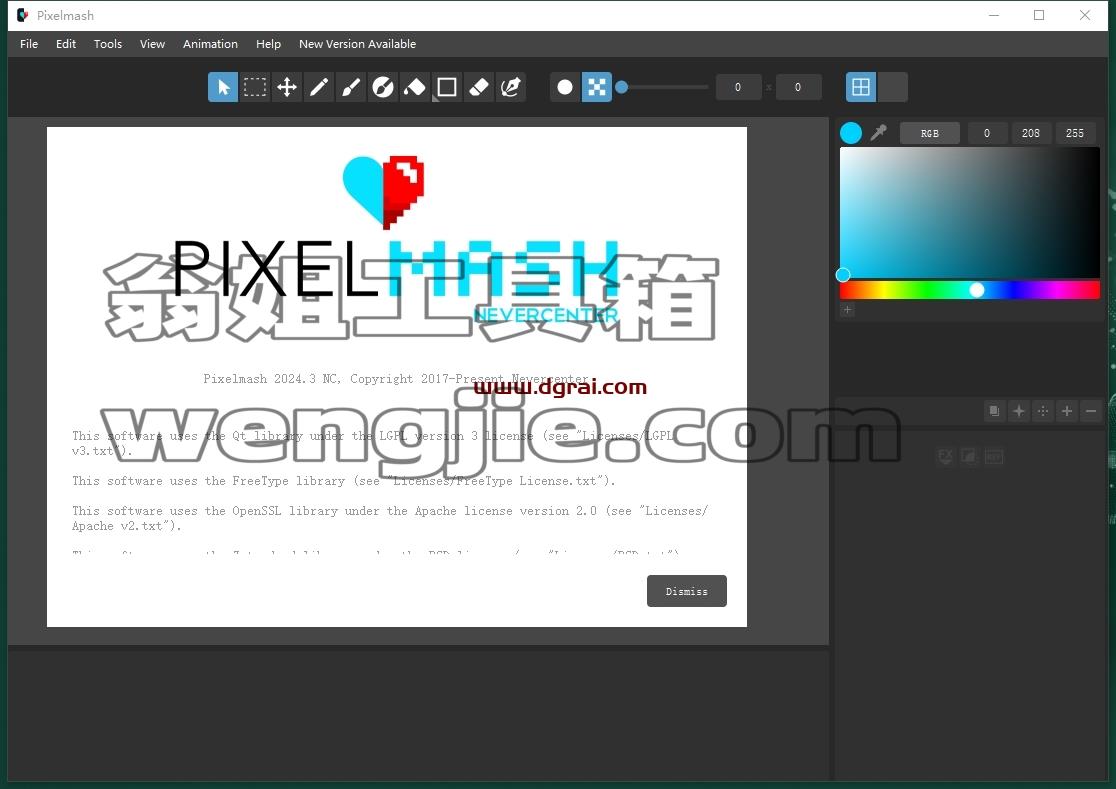Image resolution: width=1116 pixels, height=789 pixels.
Task: Click the saturation picker circle handle
Action: pyautogui.click(x=843, y=275)
